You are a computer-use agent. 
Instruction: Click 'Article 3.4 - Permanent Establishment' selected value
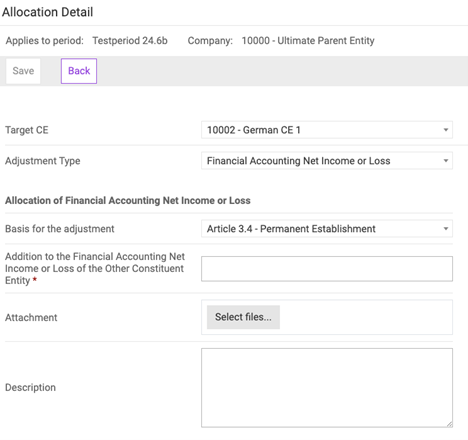tap(291, 229)
